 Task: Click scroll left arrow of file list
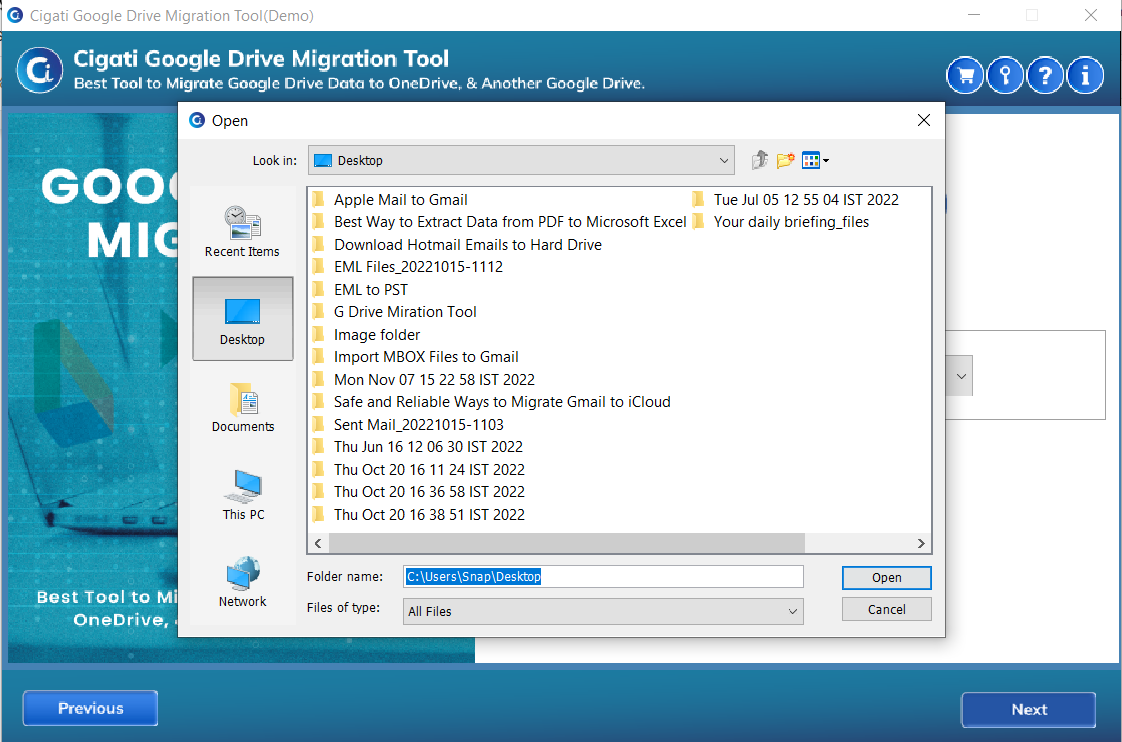click(x=318, y=543)
